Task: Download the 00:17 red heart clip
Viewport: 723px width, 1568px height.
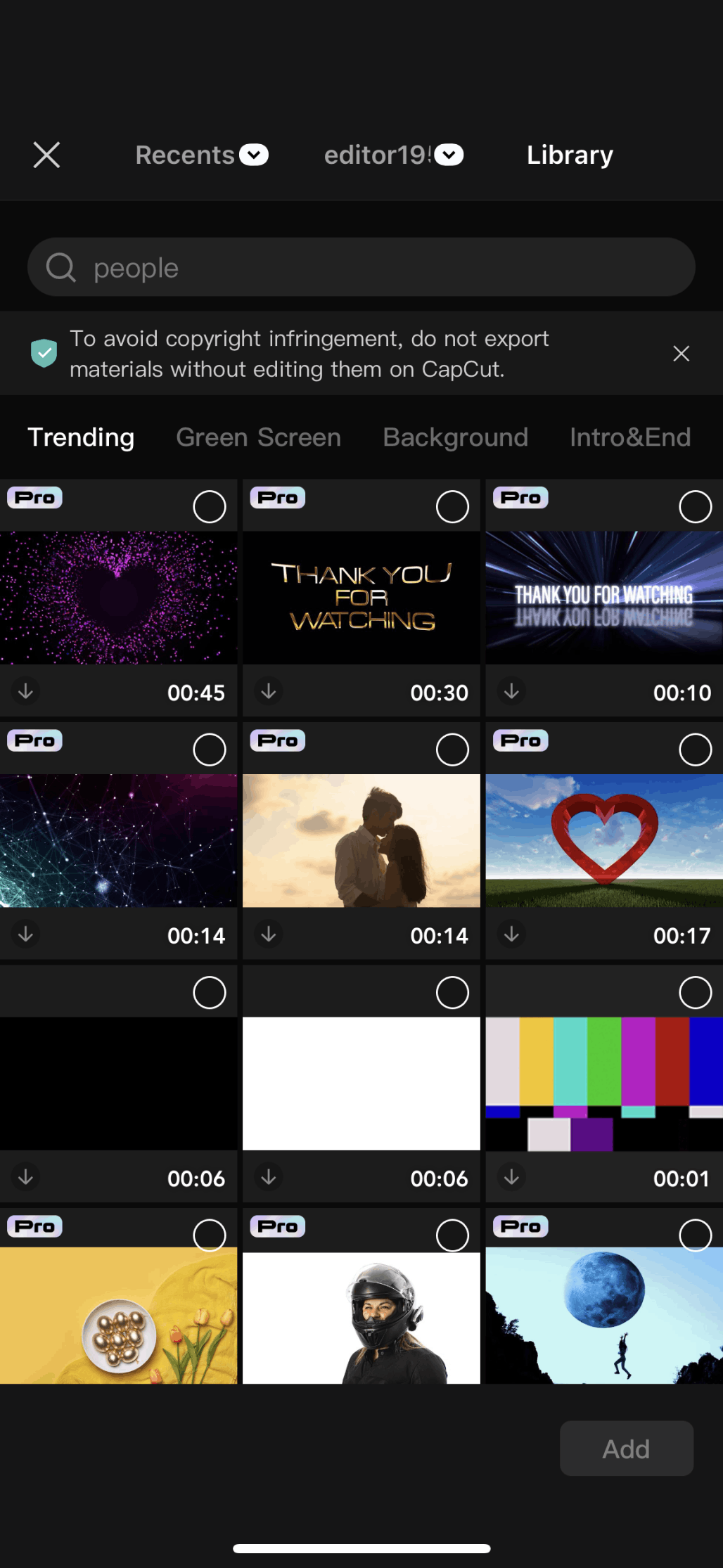Action: coord(512,934)
